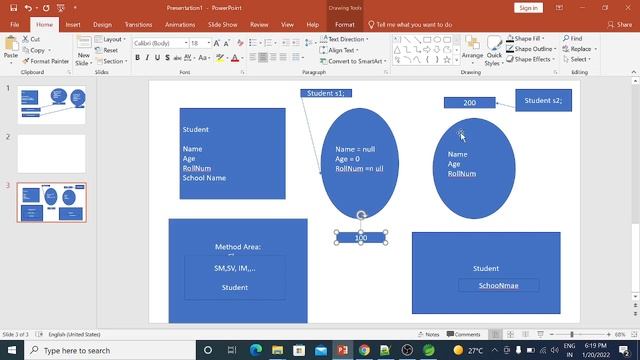Switch to the Transitions tab

138,24
